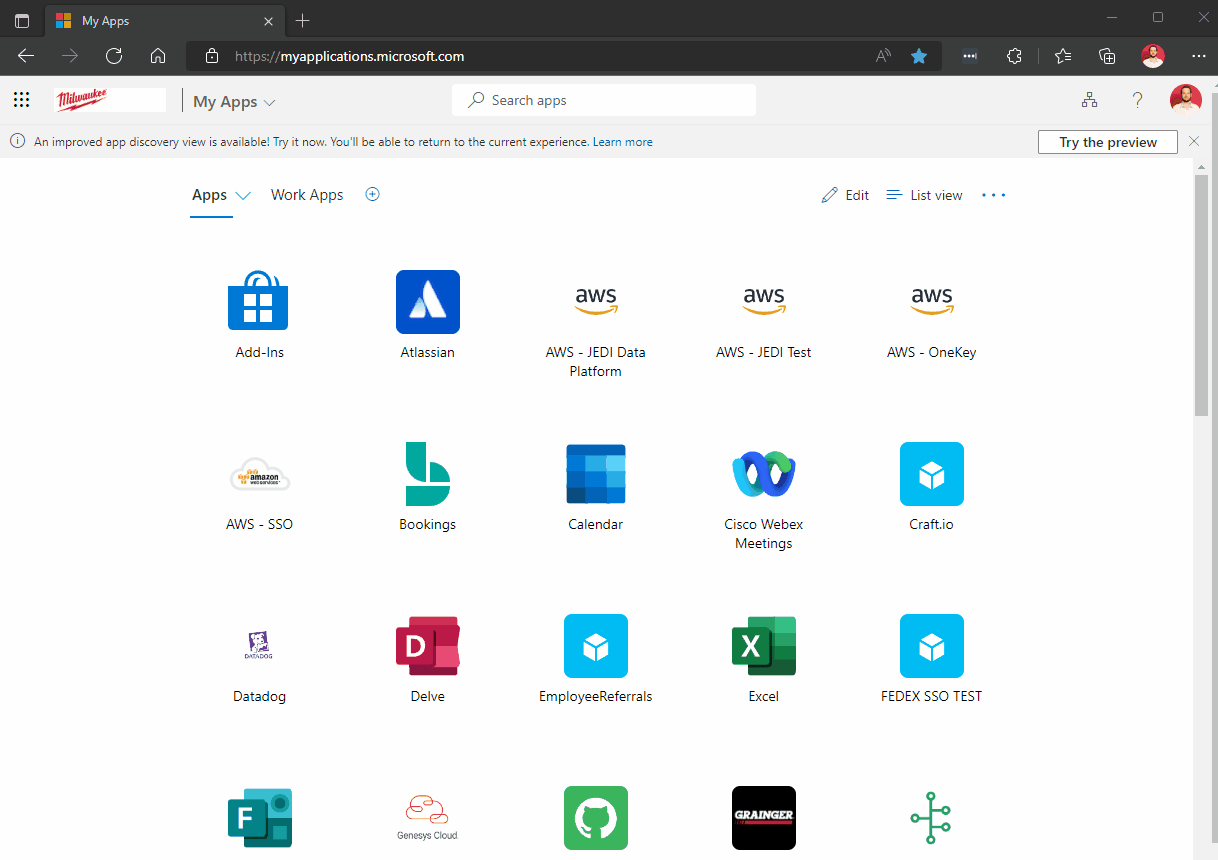
Task: Click the Milwaukee logo
Action: pyautogui.click(x=110, y=100)
